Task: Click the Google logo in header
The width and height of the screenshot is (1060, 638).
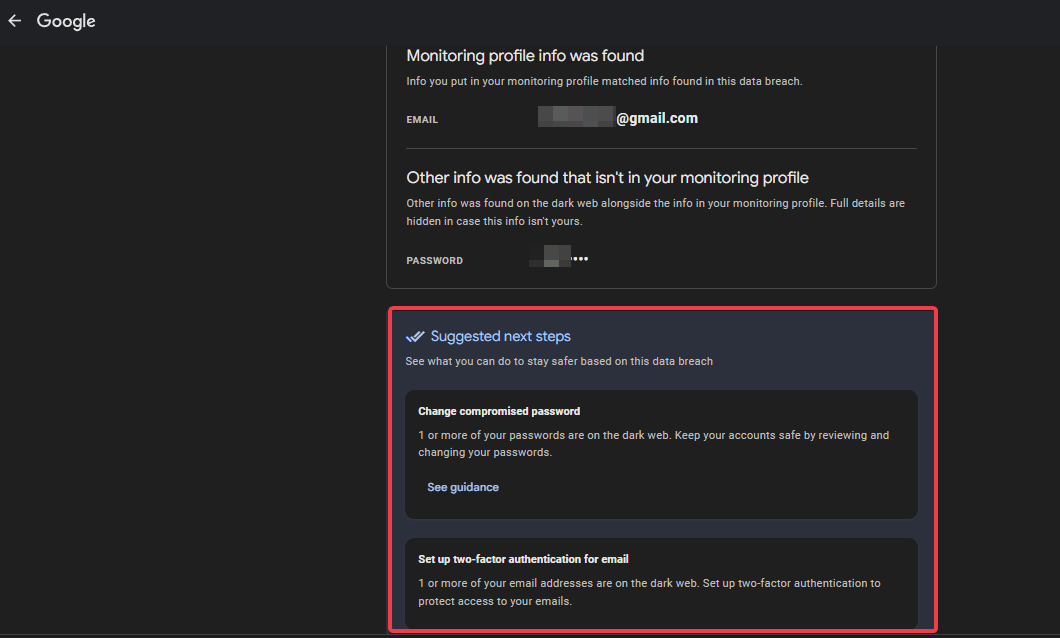Action: click(66, 21)
